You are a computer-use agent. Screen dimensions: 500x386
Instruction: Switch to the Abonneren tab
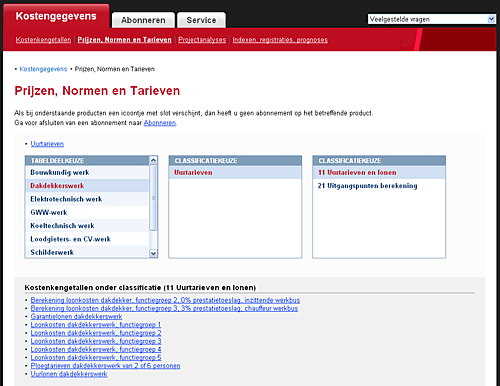(x=143, y=20)
